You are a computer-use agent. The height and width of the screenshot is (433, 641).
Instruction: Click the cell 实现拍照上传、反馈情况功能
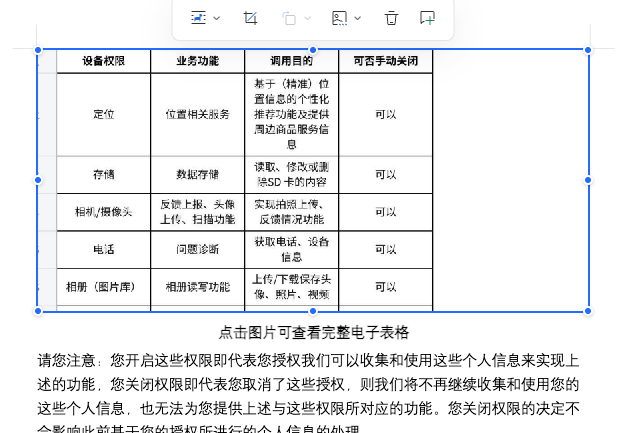pyautogui.click(x=291, y=212)
